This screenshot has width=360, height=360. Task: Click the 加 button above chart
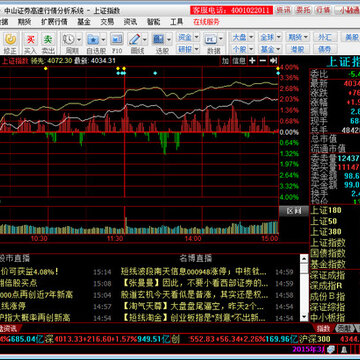[x=226, y=61]
